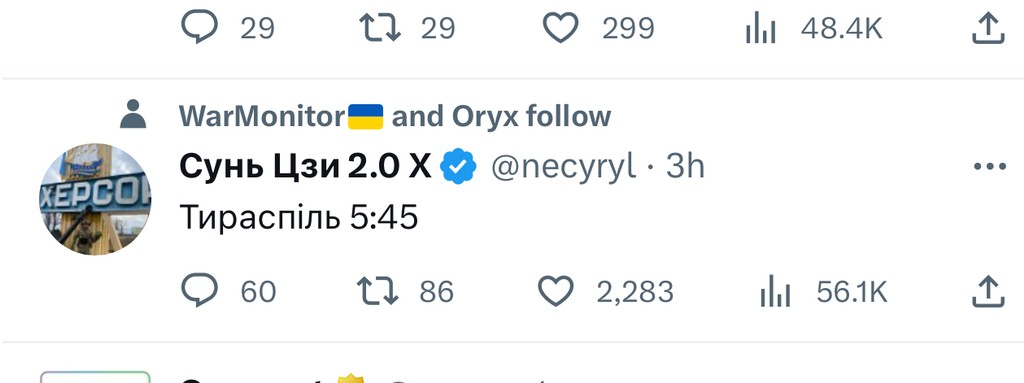The image size is (1024, 383).
Task: Click the blue verified badge
Action: (458, 168)
